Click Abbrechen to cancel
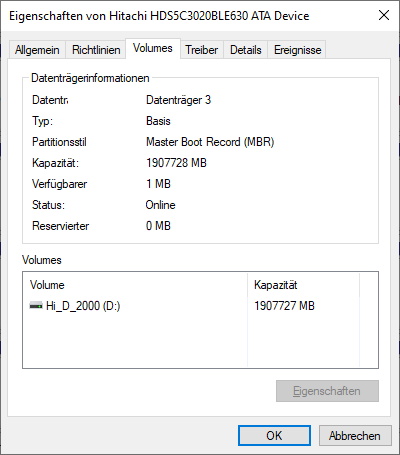400x455 pixels. 355,435
